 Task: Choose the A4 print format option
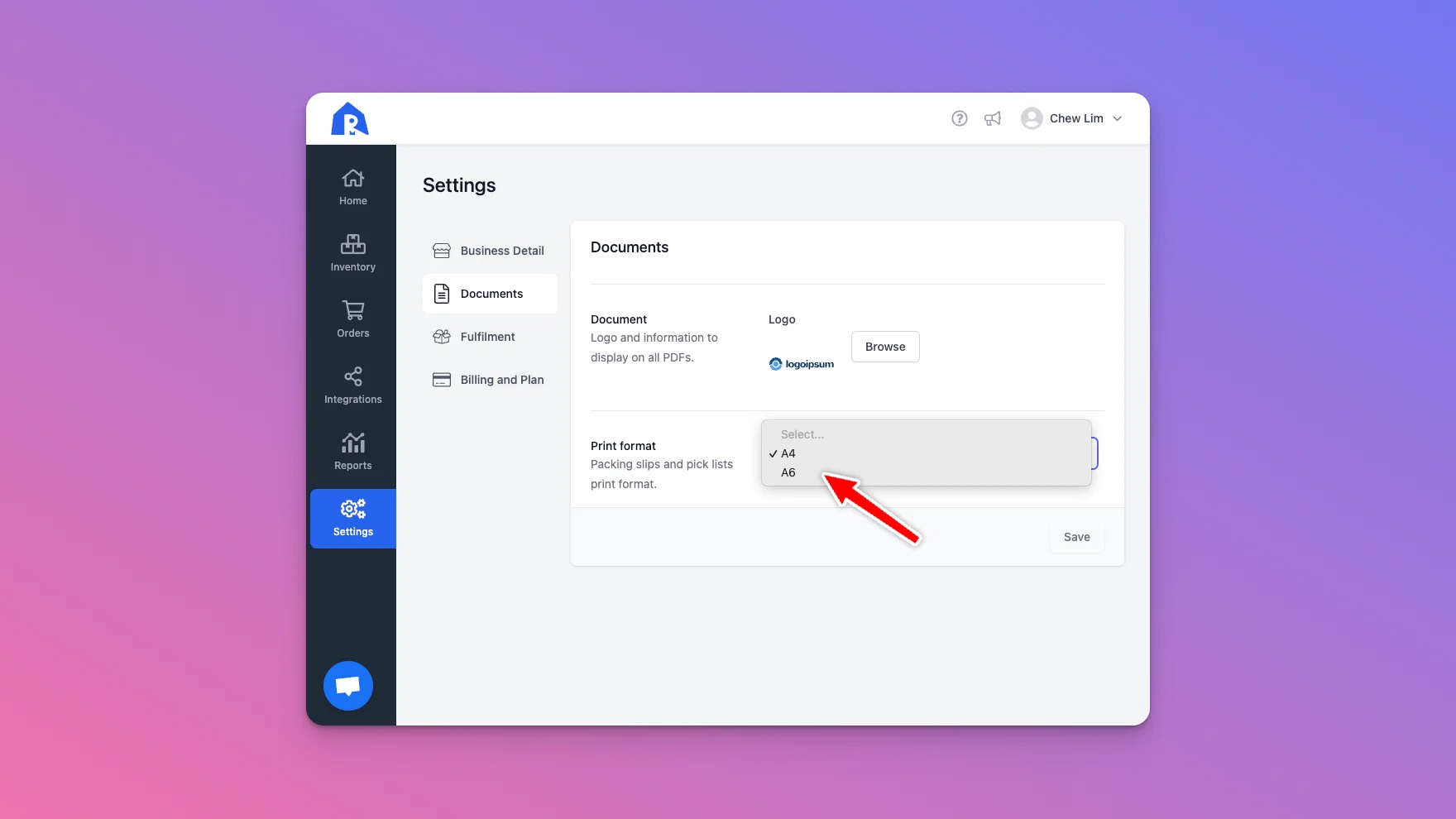pyautogui.click(x=927, y=453)
